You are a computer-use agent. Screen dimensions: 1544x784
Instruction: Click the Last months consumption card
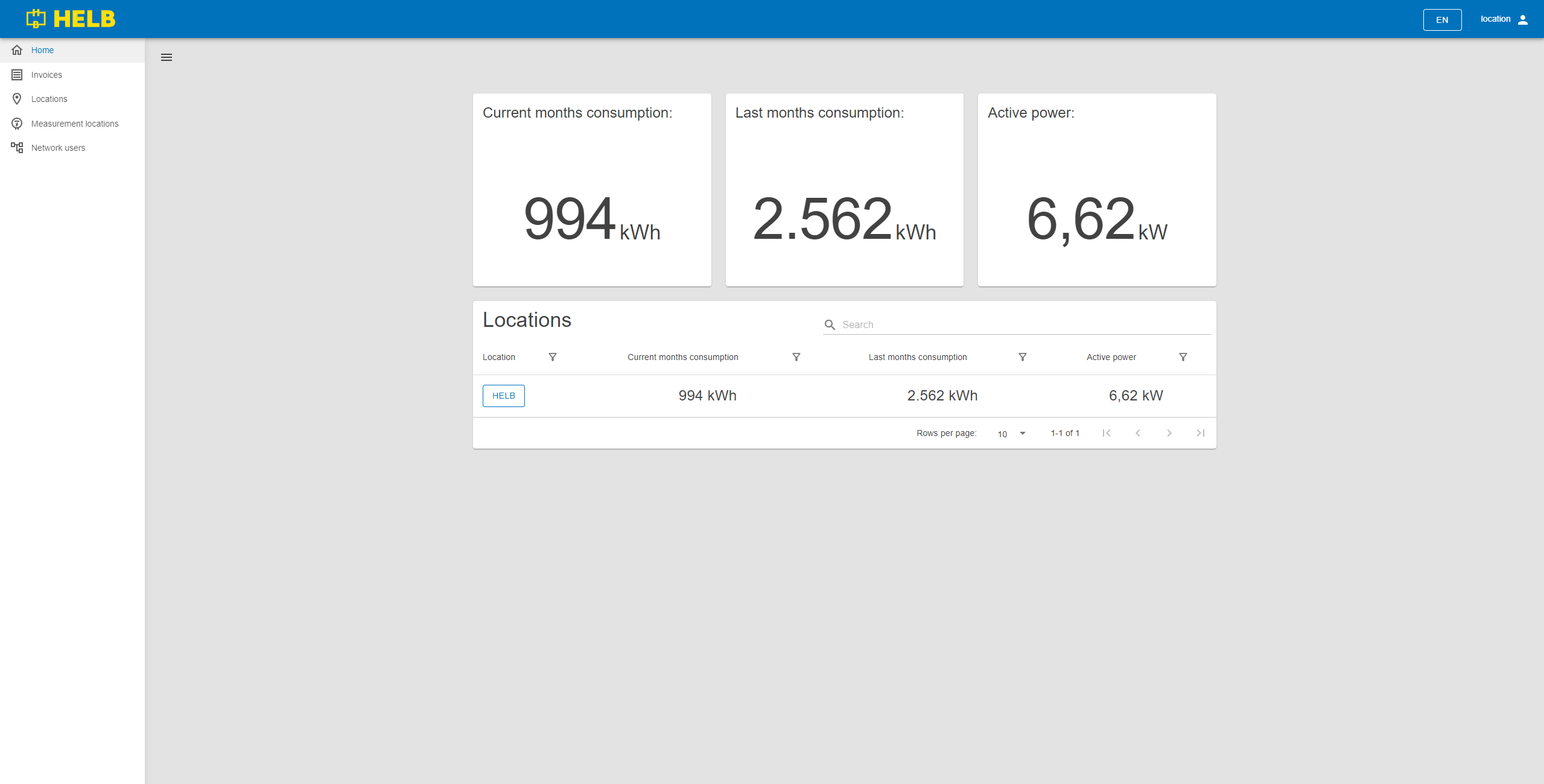(845, 190)
